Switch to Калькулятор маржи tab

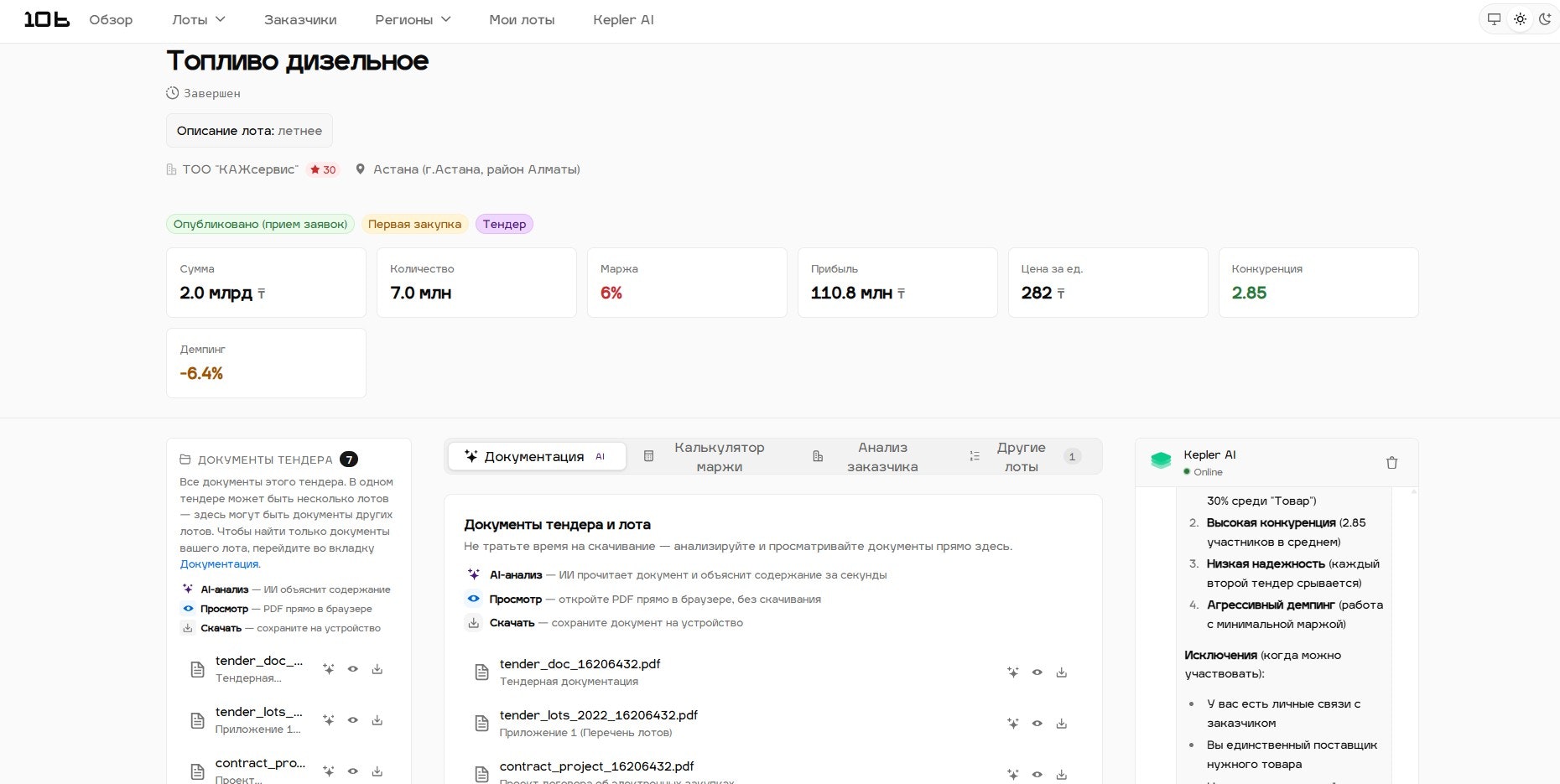pyautogui.click(x=705, y=457)
